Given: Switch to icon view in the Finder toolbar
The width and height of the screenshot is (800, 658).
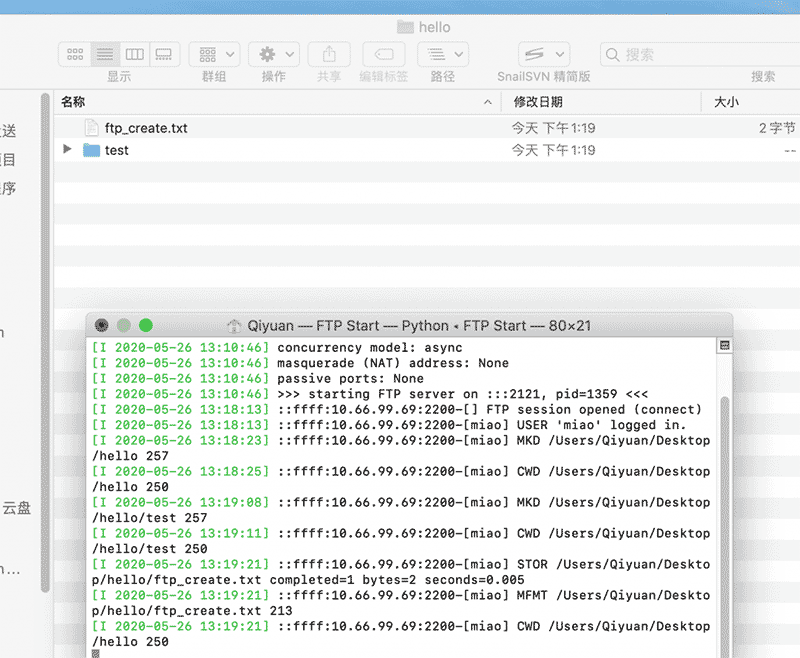Looking at the screenshot, I should tap(74, 54).
